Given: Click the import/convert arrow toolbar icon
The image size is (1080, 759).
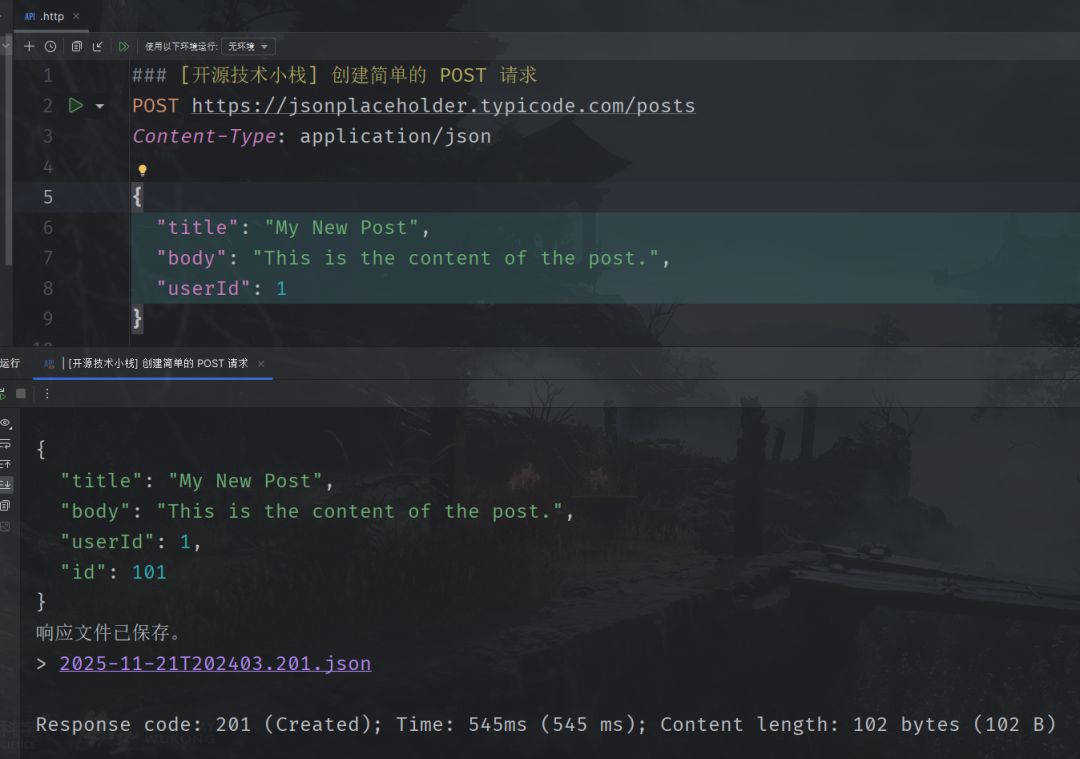Looking at the screenshot, I should click(x=98, y=46).
